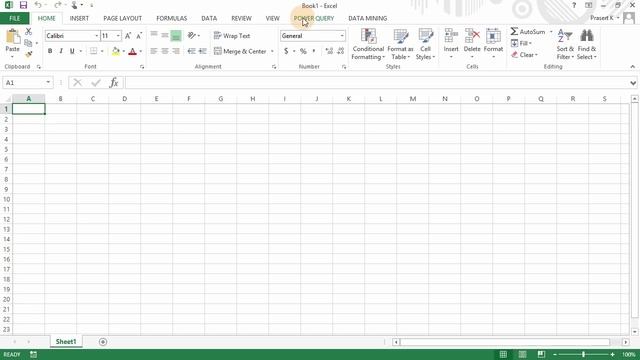Click the Increase Indent icon
640x360 pixels.
pos(202,51)
